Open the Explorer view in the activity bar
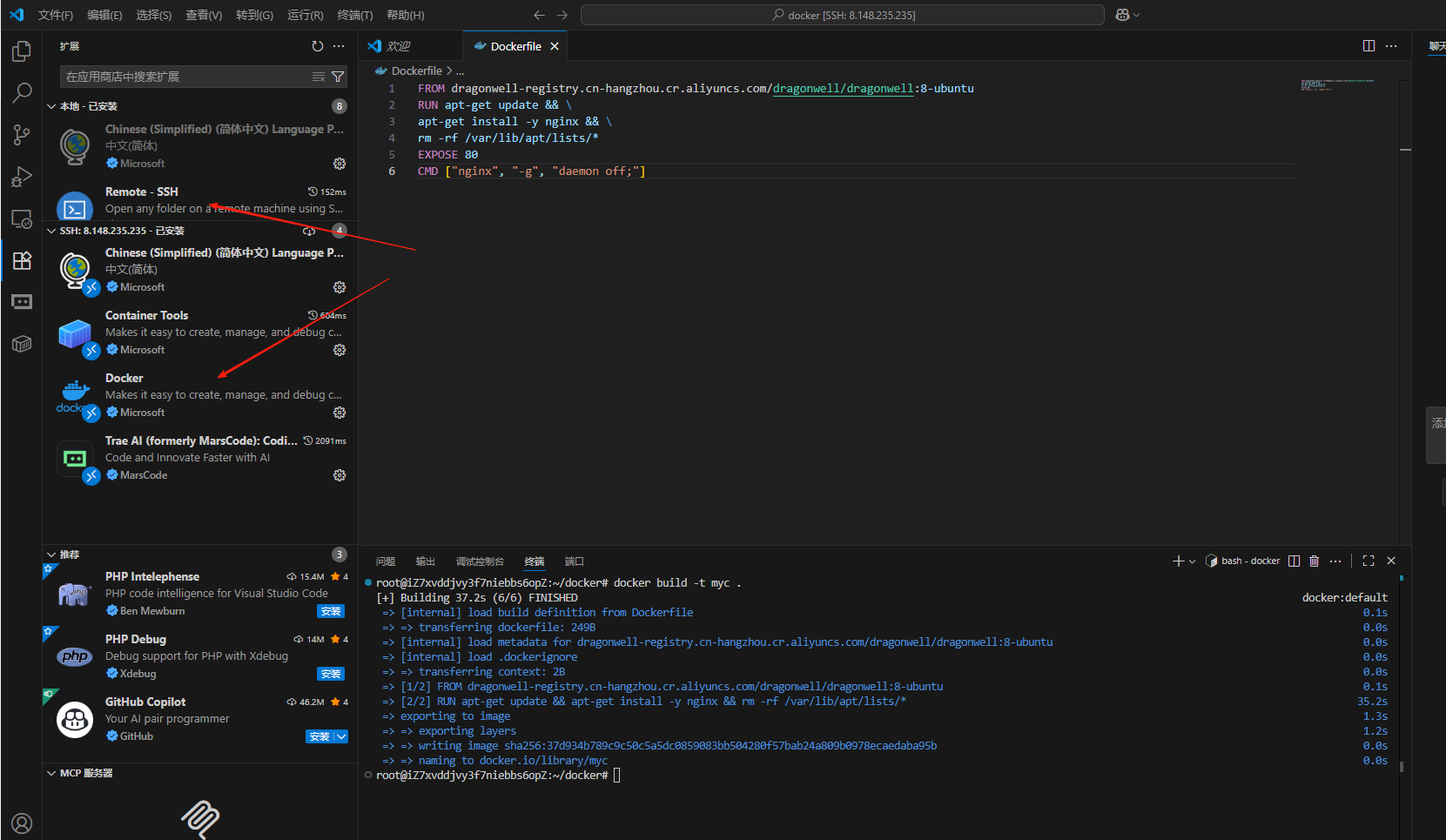The image size is (1446, 840). click(x=21, y=51)
